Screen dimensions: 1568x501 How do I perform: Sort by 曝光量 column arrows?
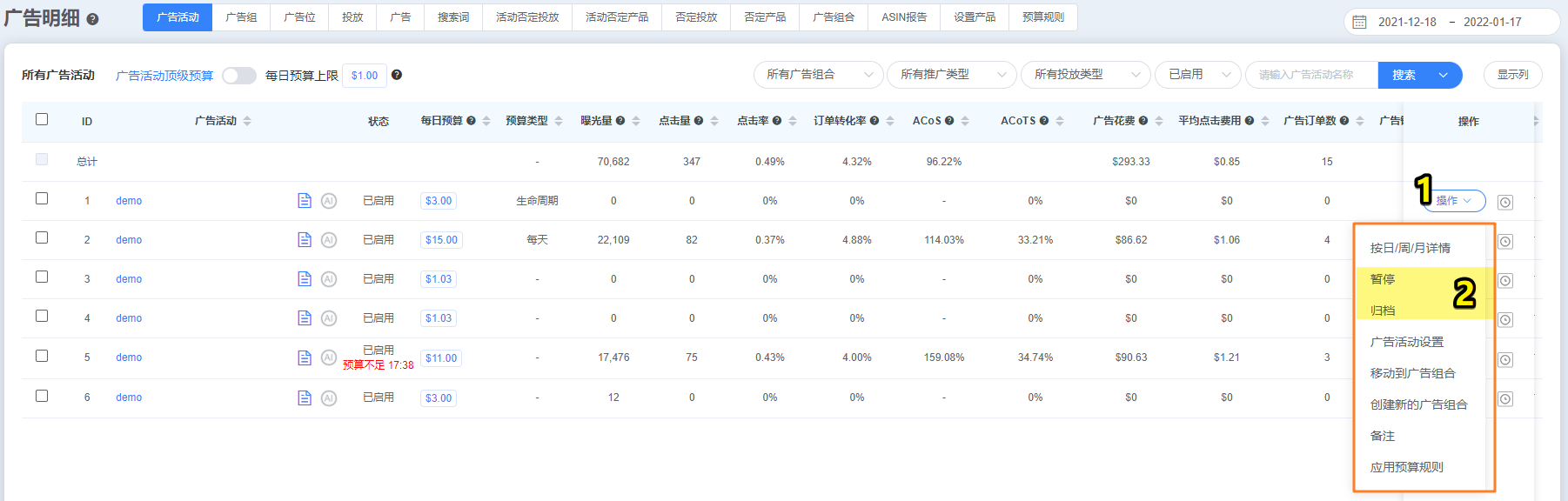[636, 121]
